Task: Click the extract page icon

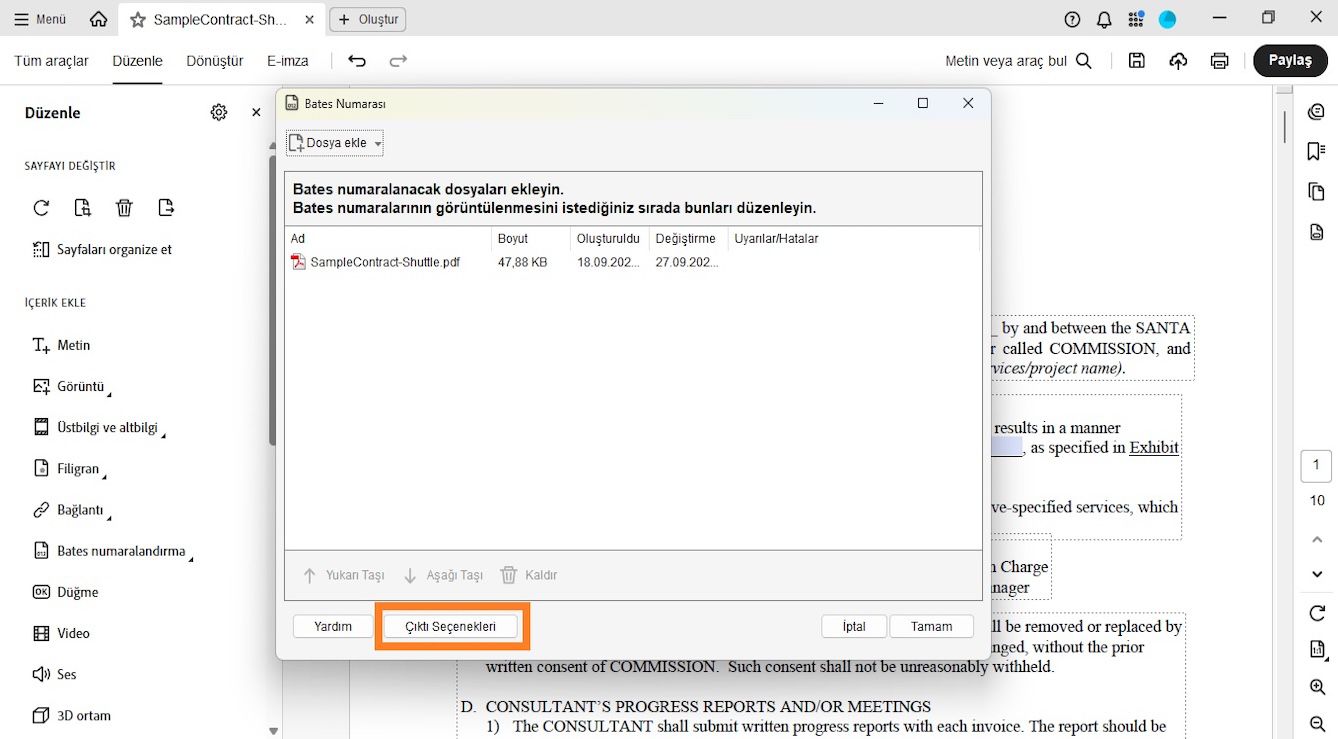Action: click(x=166, y=208)
